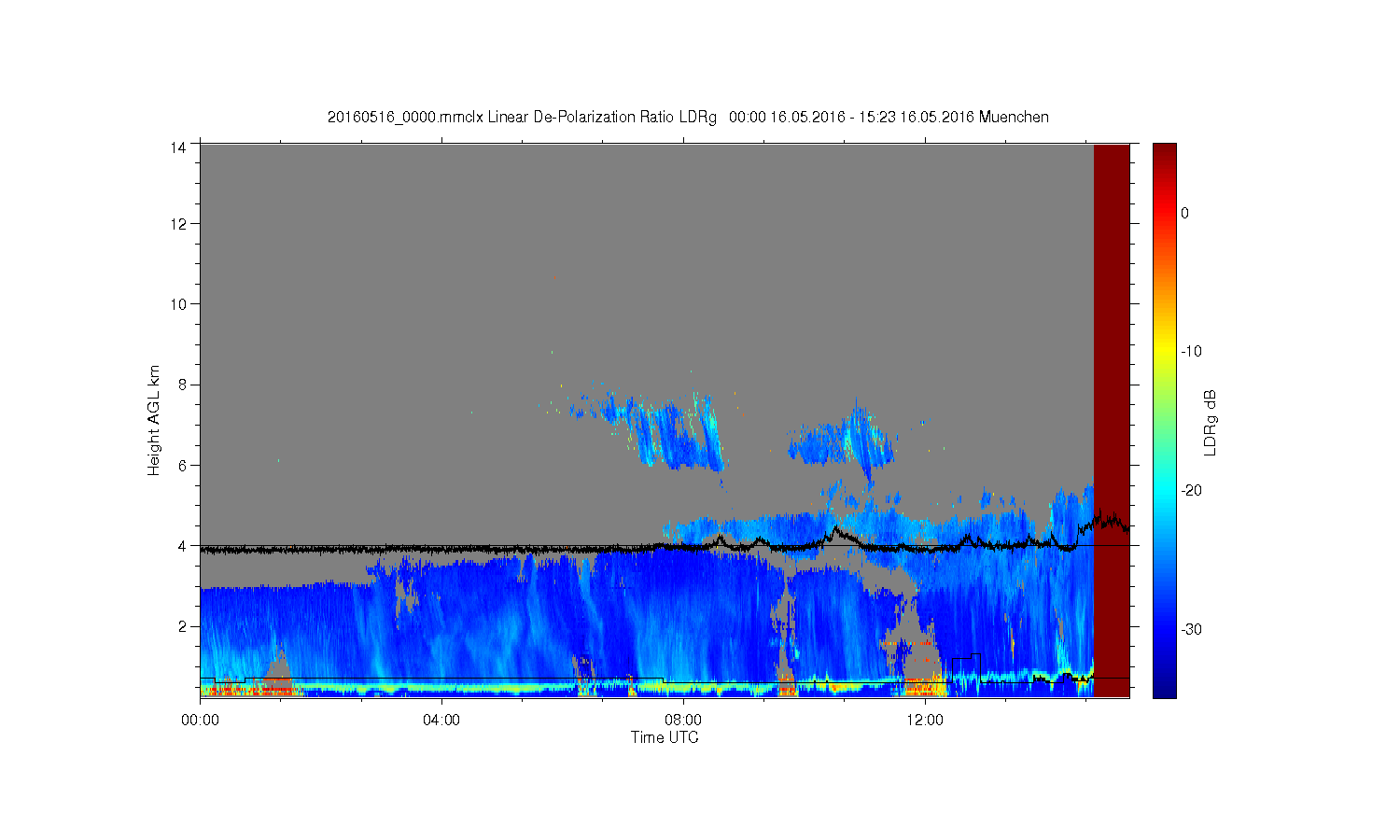Viewport: 1400px width, 840px height.
Task: Click the "LDRg dB" colorbar label
Action: (x=1210, y=423)
